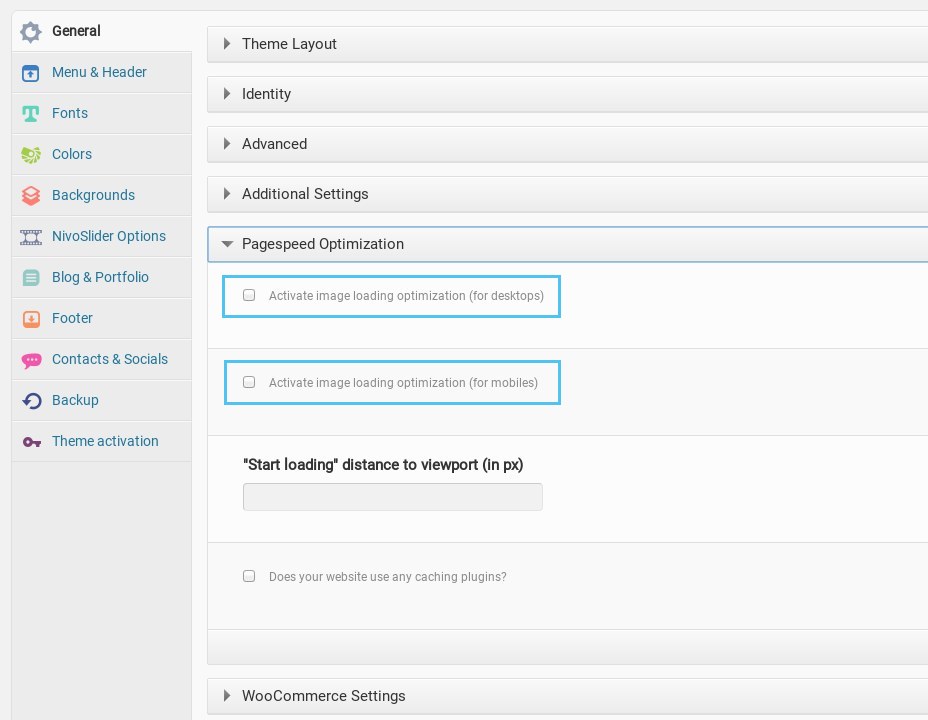928x720 pixels.
Task: Click the Start loading distance input field
Action: pos(392,497)
